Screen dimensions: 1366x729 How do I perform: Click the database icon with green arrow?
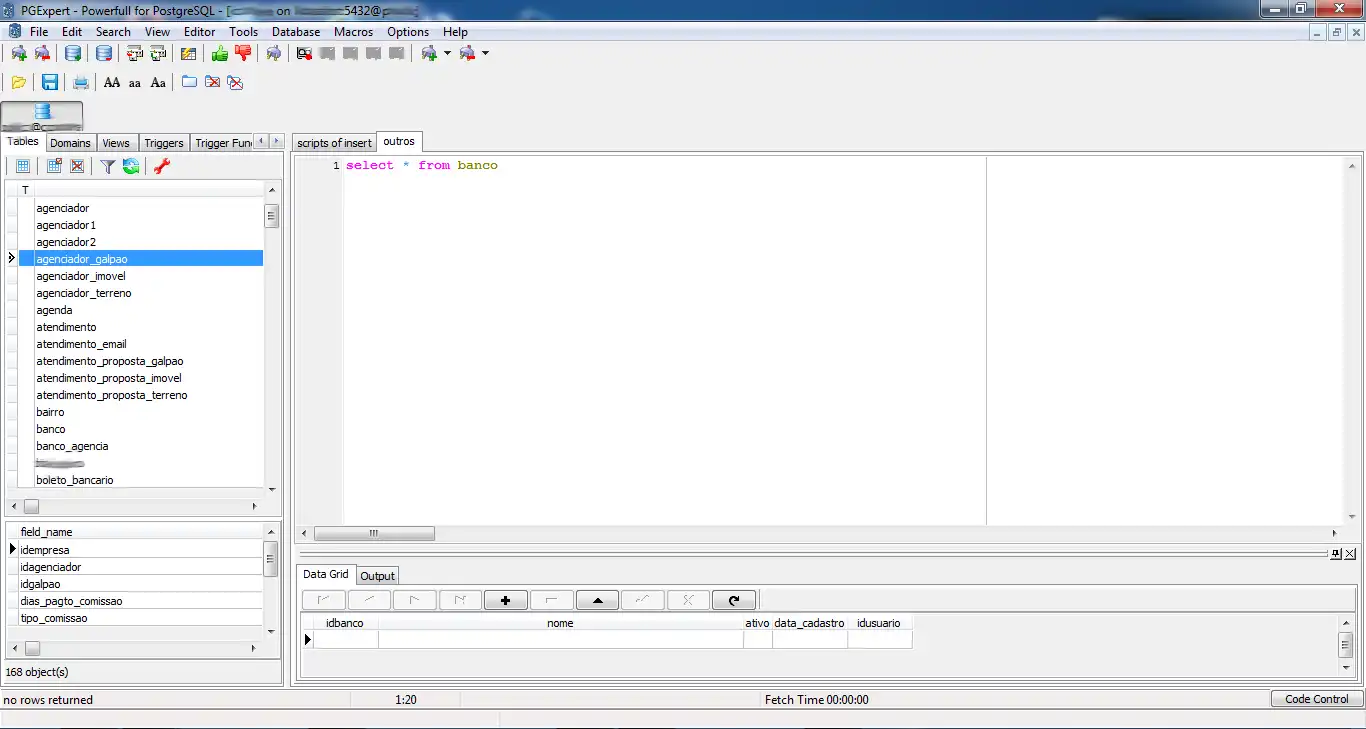click(x=73, y=53)
